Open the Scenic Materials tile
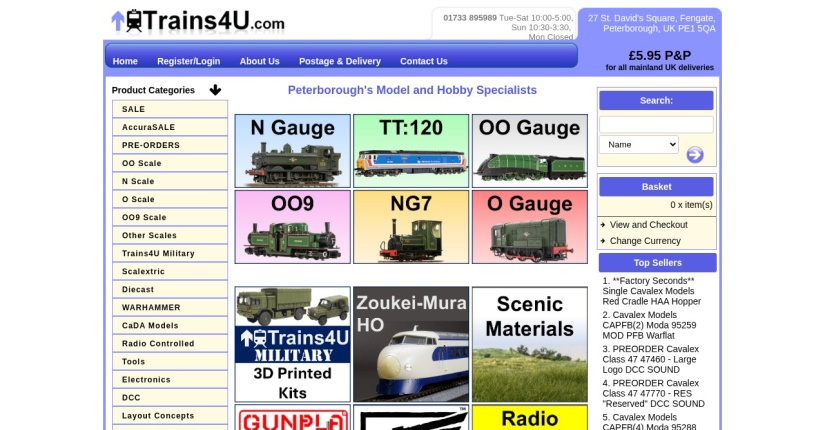Screen dimensions: 825x430 [530, 344]
